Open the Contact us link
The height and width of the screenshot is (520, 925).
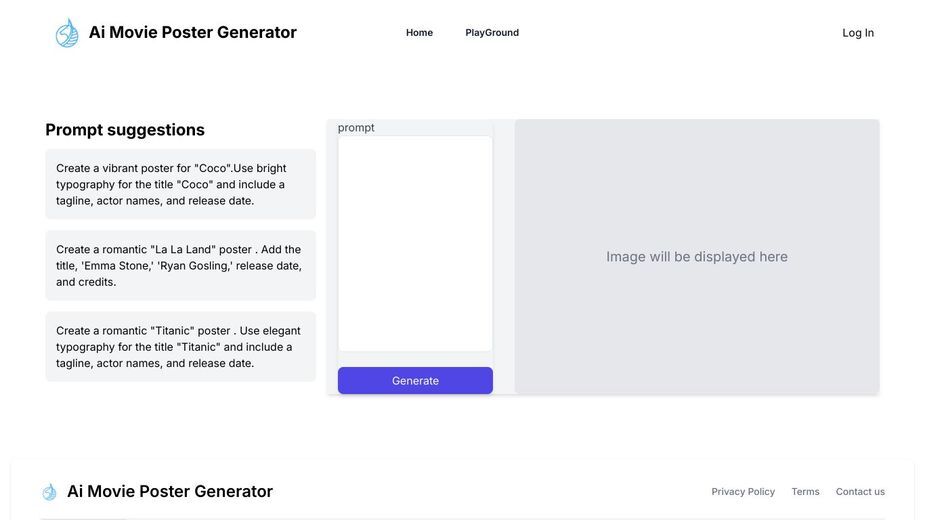pyautogui.click(x=860, y=492)
